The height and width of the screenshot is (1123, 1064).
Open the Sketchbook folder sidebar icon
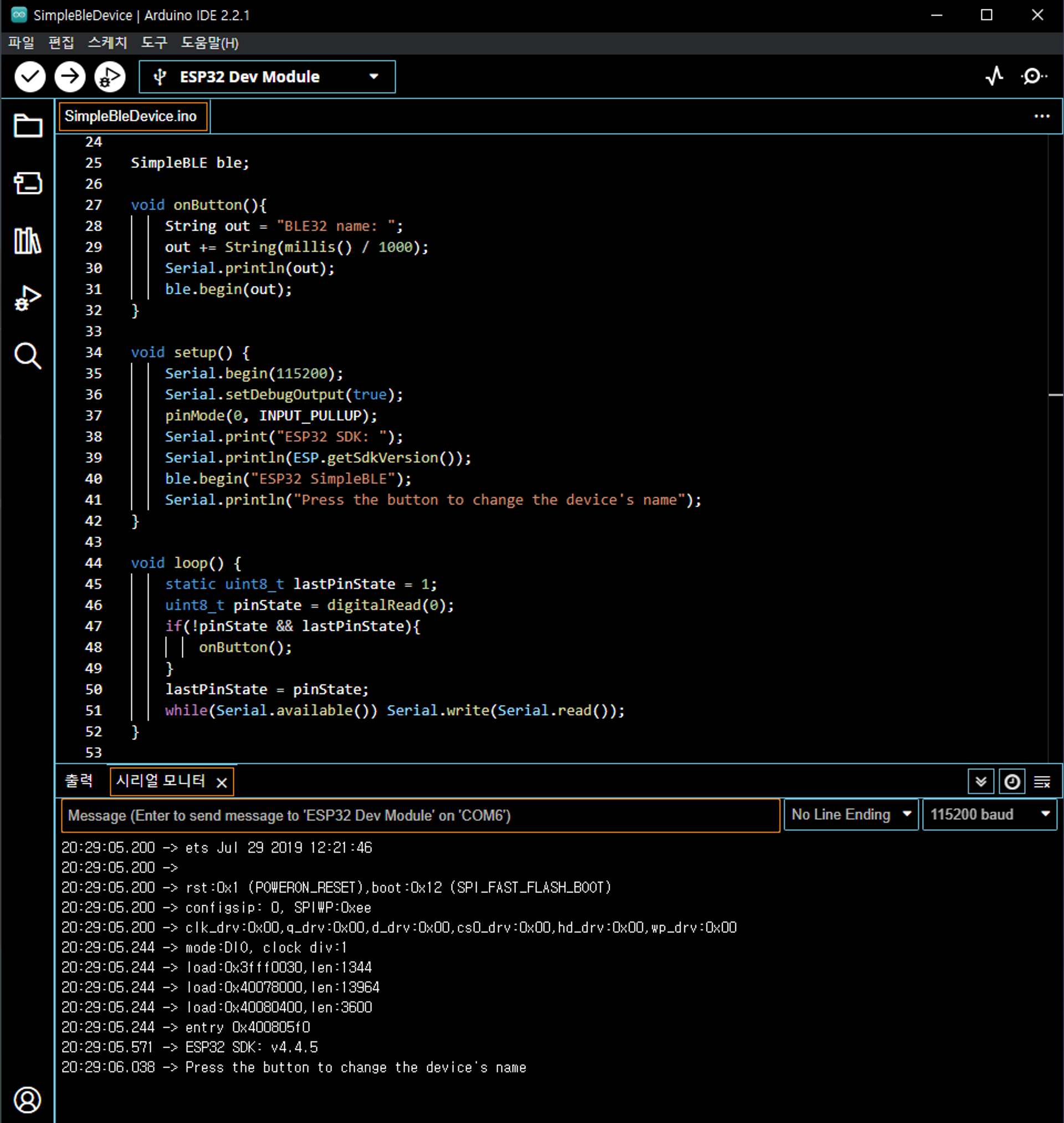[x=27, y=125]
